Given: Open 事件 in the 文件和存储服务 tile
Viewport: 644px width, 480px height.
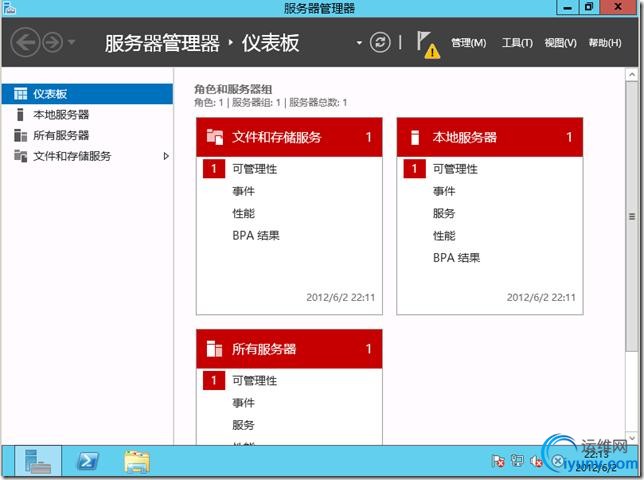Looking at the screenshot, I should point(244,191).
